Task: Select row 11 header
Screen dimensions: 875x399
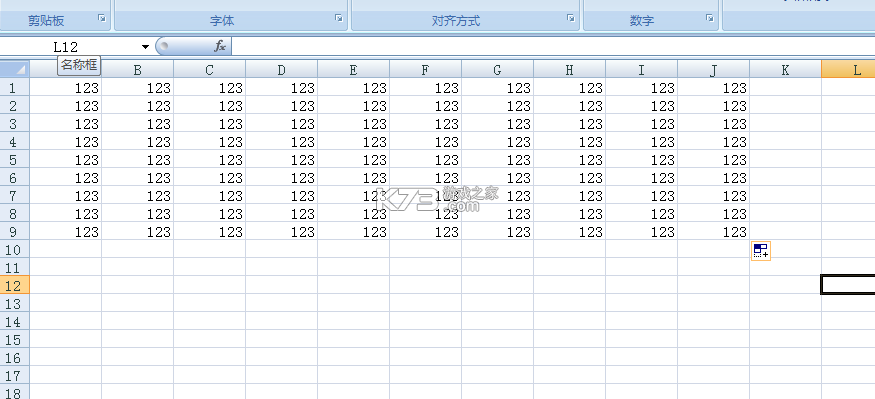Action: click(x=15, y=268)
